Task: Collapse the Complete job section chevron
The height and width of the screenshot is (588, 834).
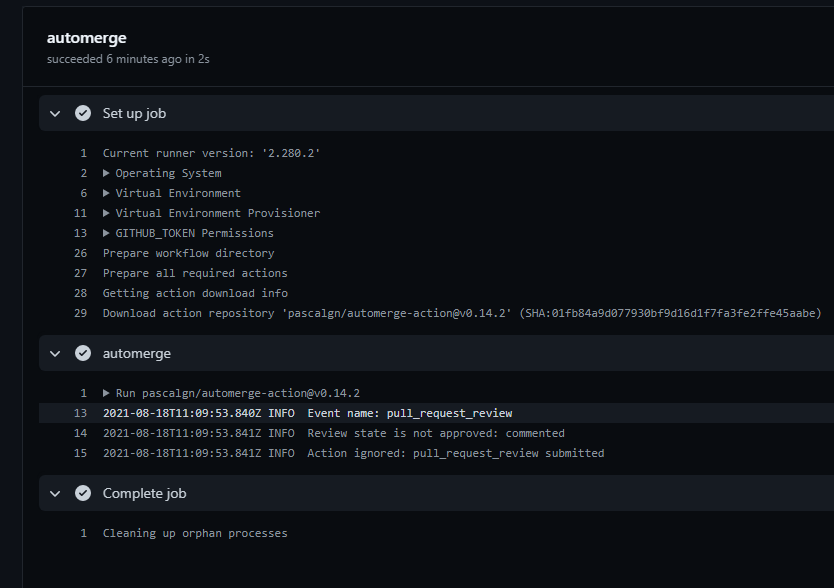Action: [54, 493]
